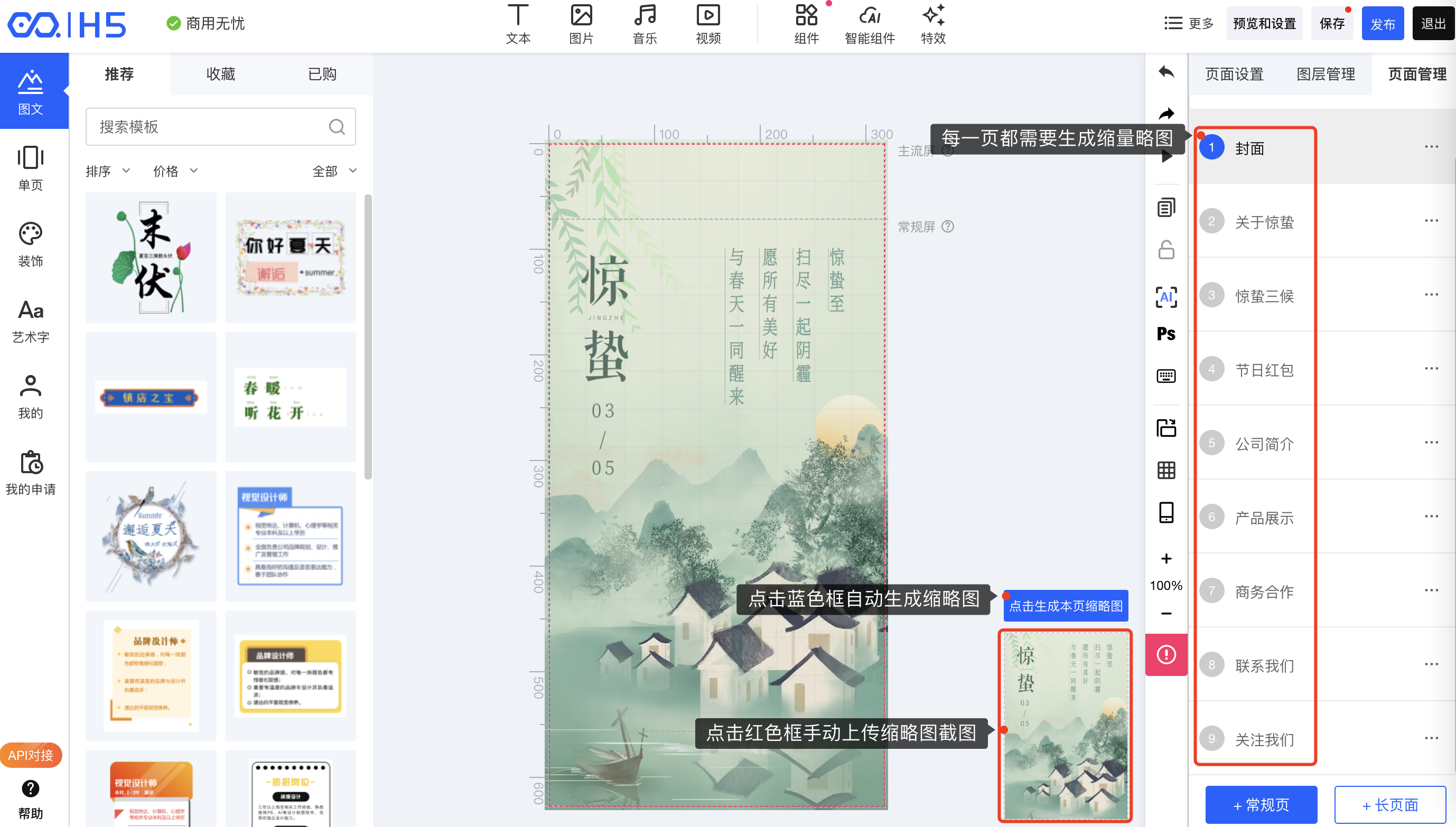Expand the 全部 filter dropdown
Image resolution: width=1456 pixels, height=827 pixels.
(x=334, y=171)
